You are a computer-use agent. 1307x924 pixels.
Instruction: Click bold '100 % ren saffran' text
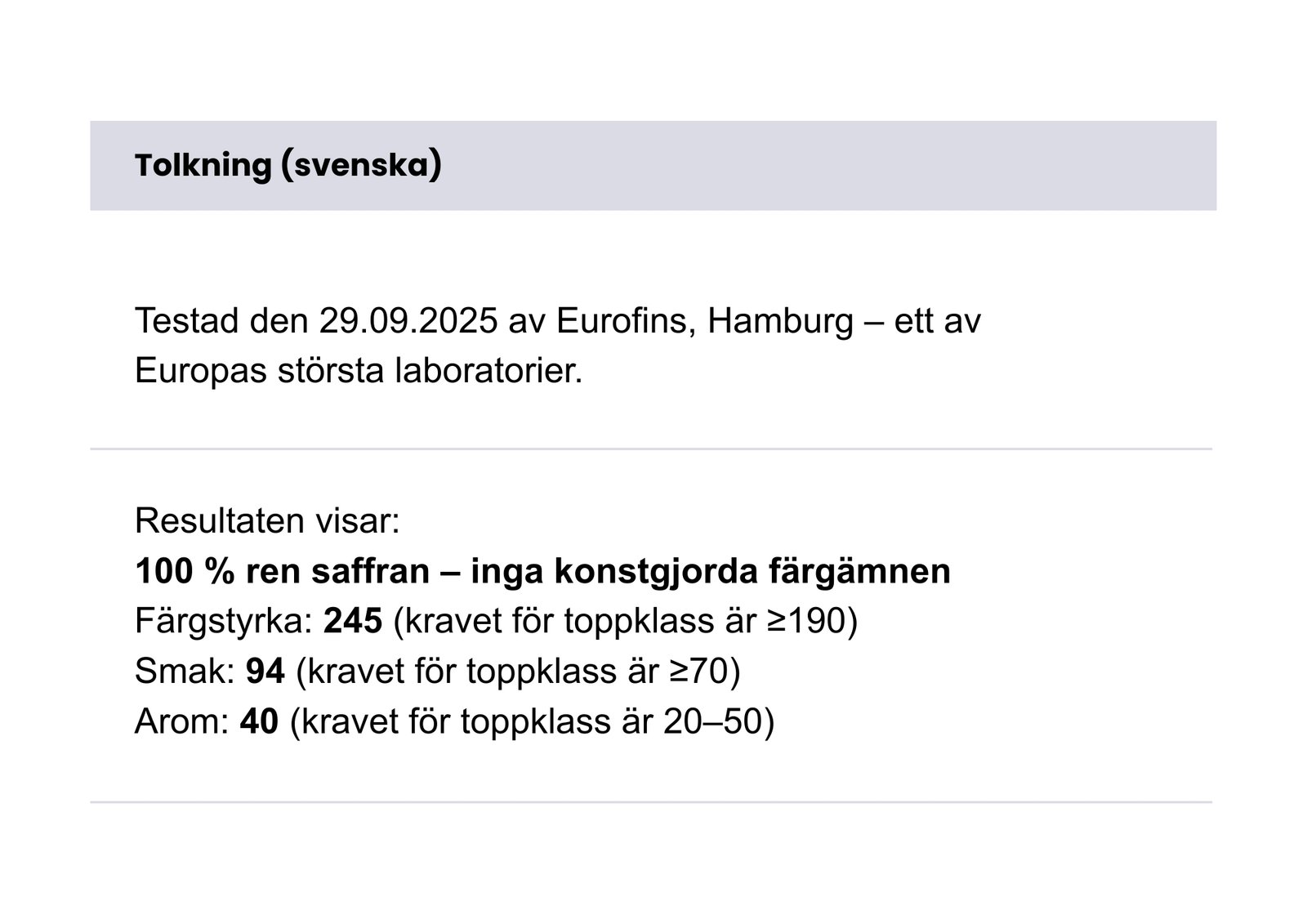[x=282, y=570]
